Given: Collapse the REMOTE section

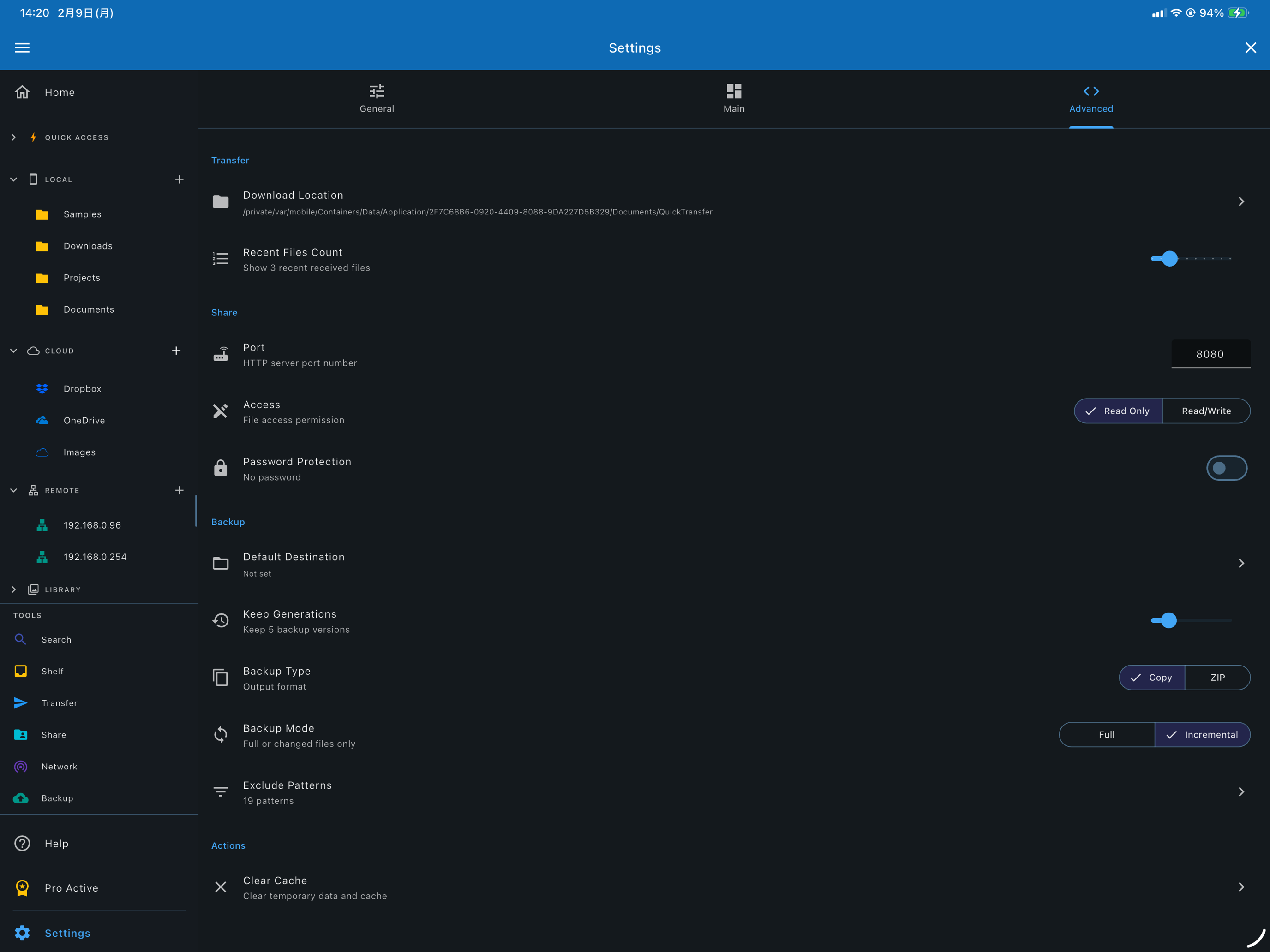Looking at the screenshot, I should pyautogui.click(x=13, y=490).
